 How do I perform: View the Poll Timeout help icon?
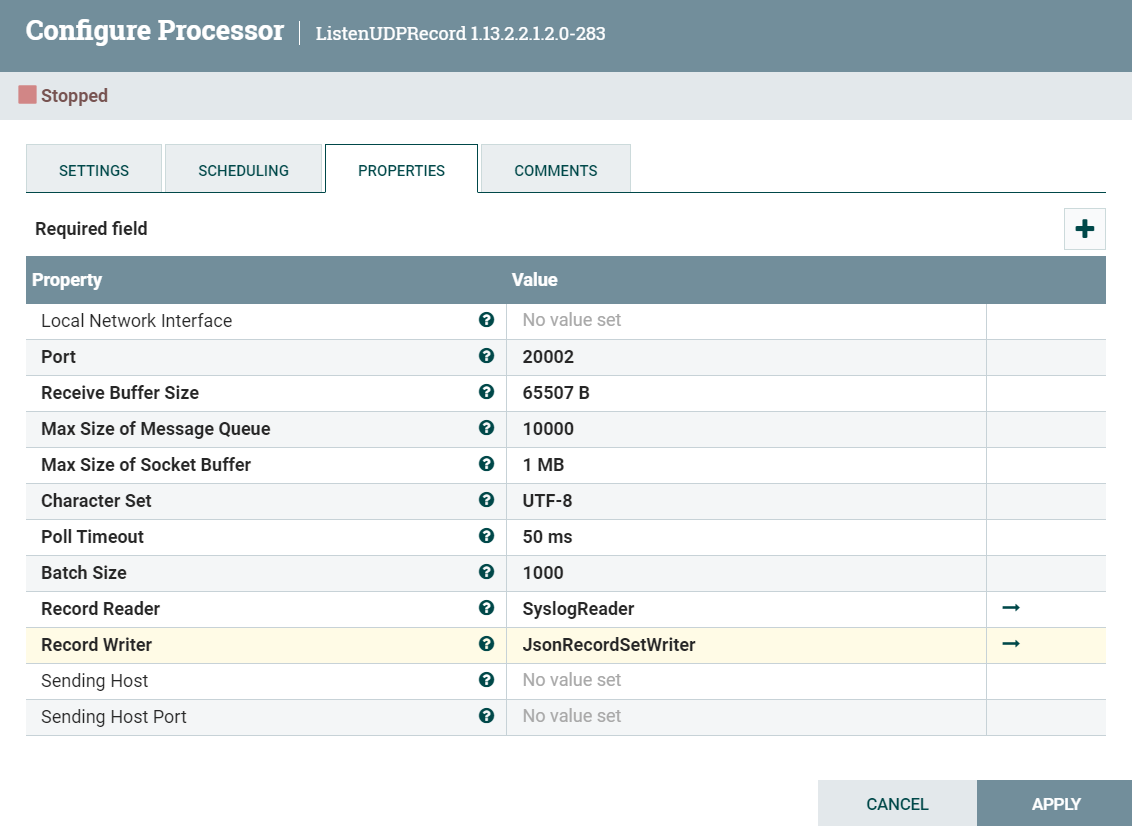pos(486,536)
